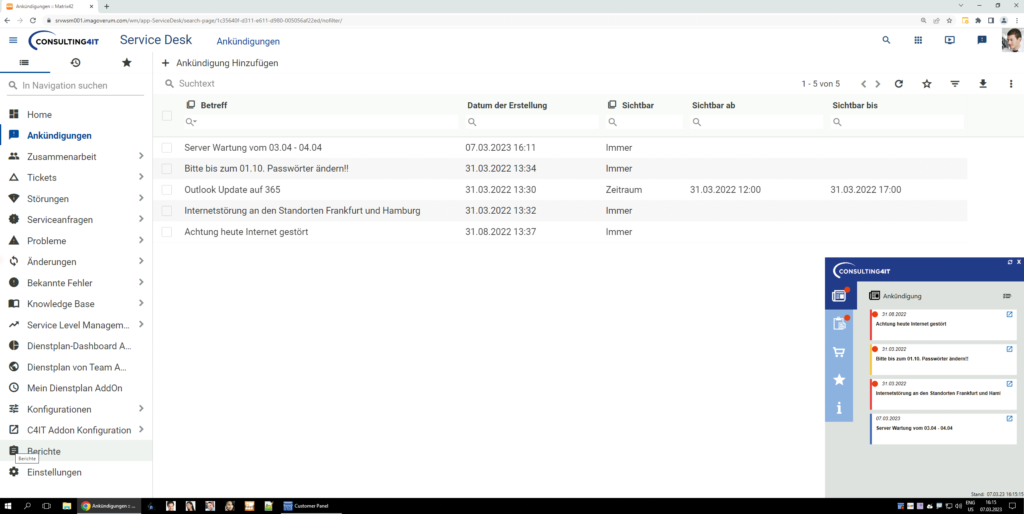Screen dimensions: 1024x514
Task: Click the info icon in Customer Panel
Action: coord(839,408)
